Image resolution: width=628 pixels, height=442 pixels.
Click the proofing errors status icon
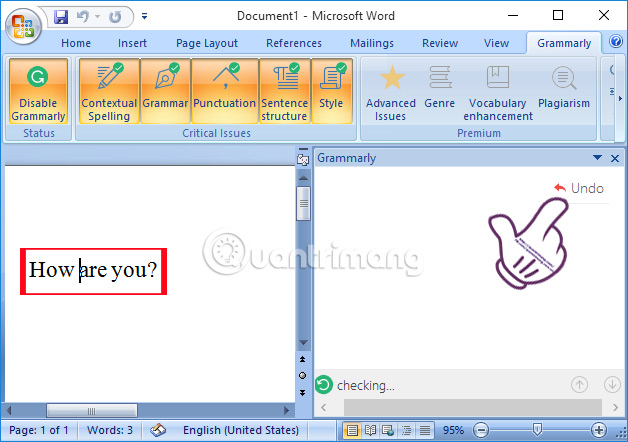pyautogui.click(x=158, y=430)
